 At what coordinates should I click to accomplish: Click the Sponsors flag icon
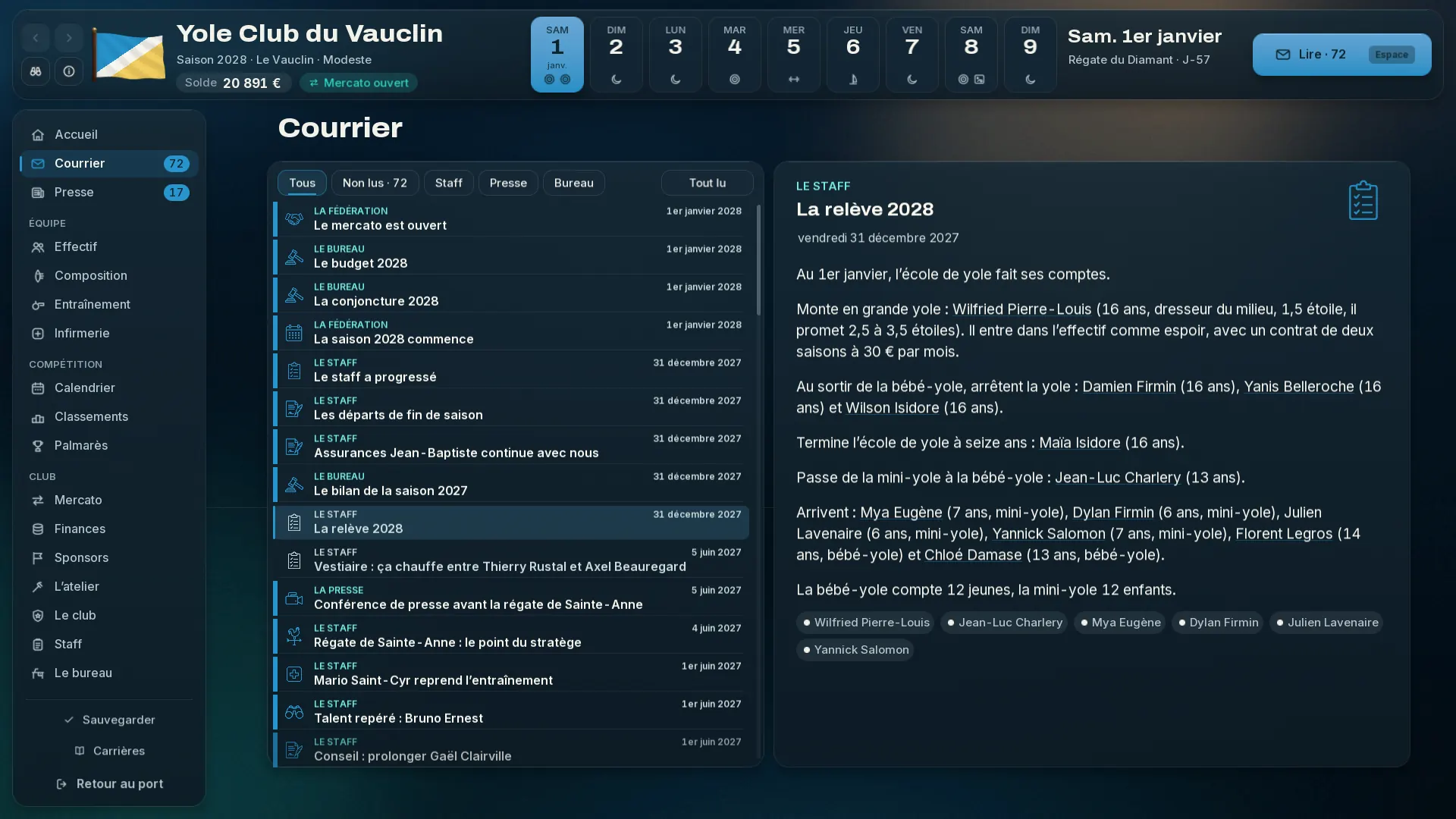pos(38,558)
